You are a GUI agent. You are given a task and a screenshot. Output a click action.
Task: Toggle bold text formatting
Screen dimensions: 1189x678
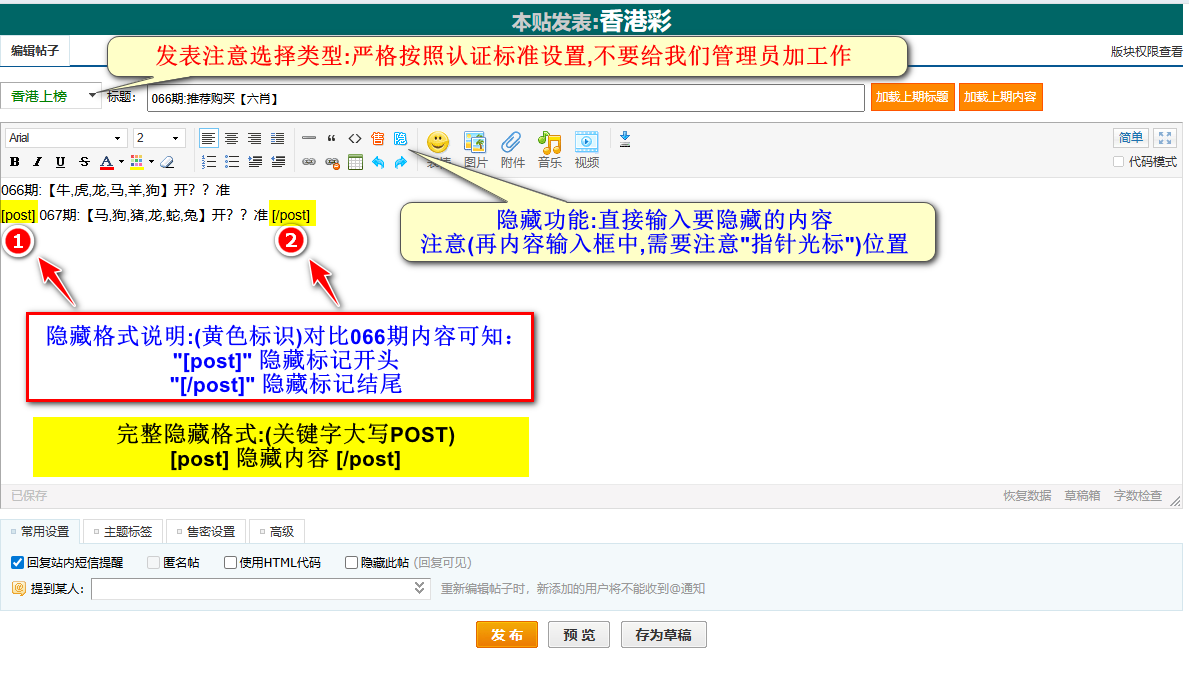[15, 162]
